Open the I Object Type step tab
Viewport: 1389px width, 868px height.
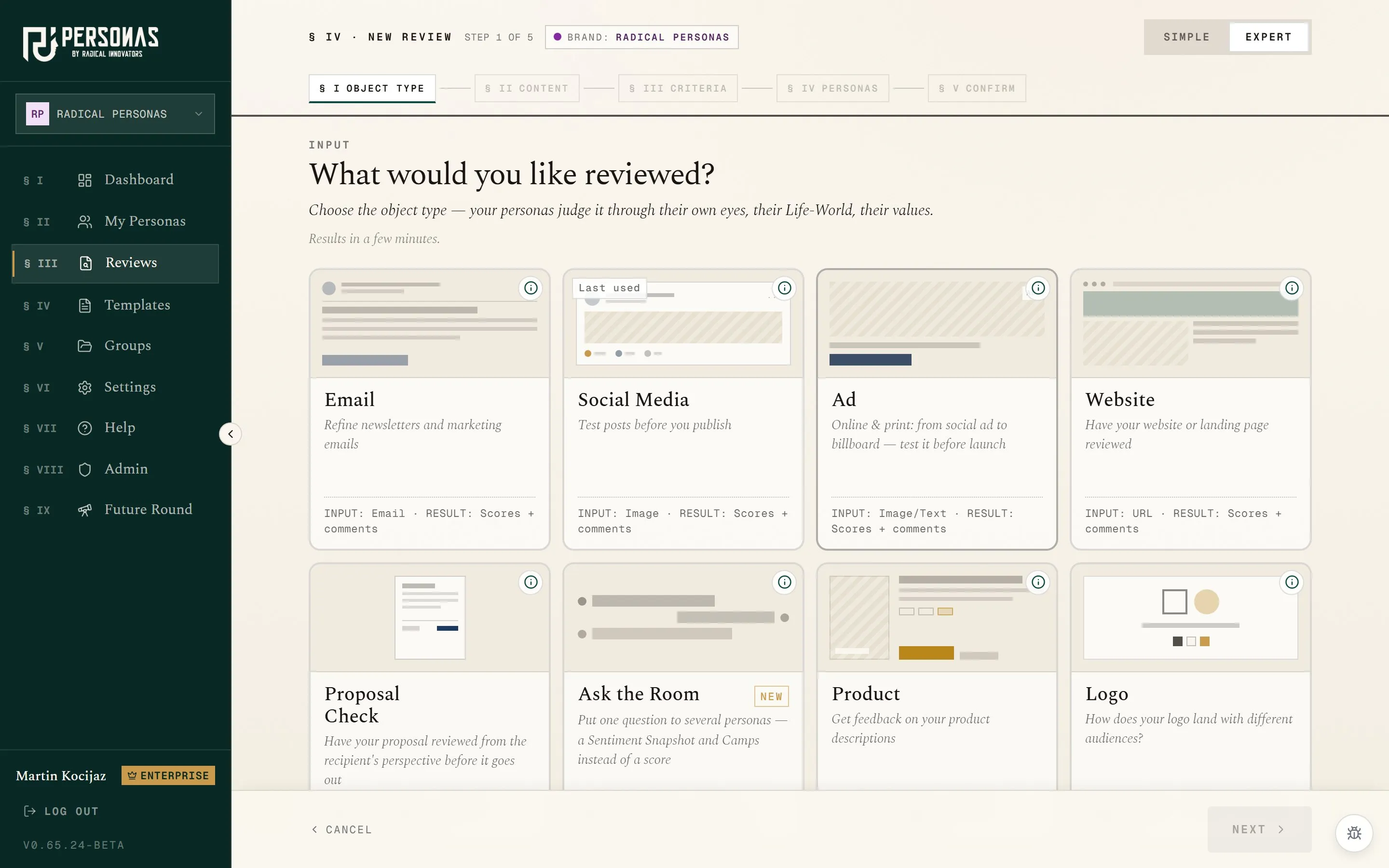(x=372, y=88)
